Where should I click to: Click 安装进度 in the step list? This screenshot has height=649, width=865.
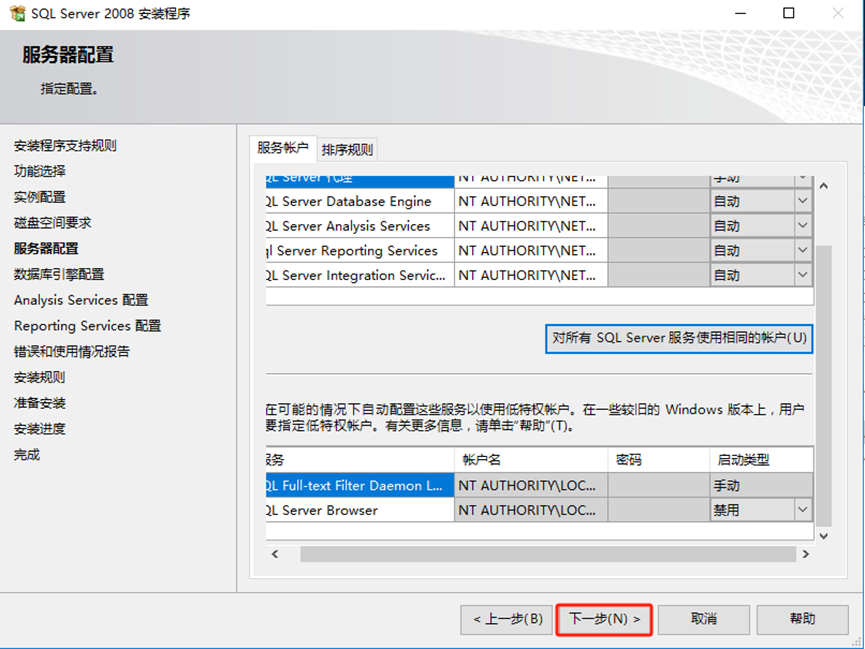[40, 429]
